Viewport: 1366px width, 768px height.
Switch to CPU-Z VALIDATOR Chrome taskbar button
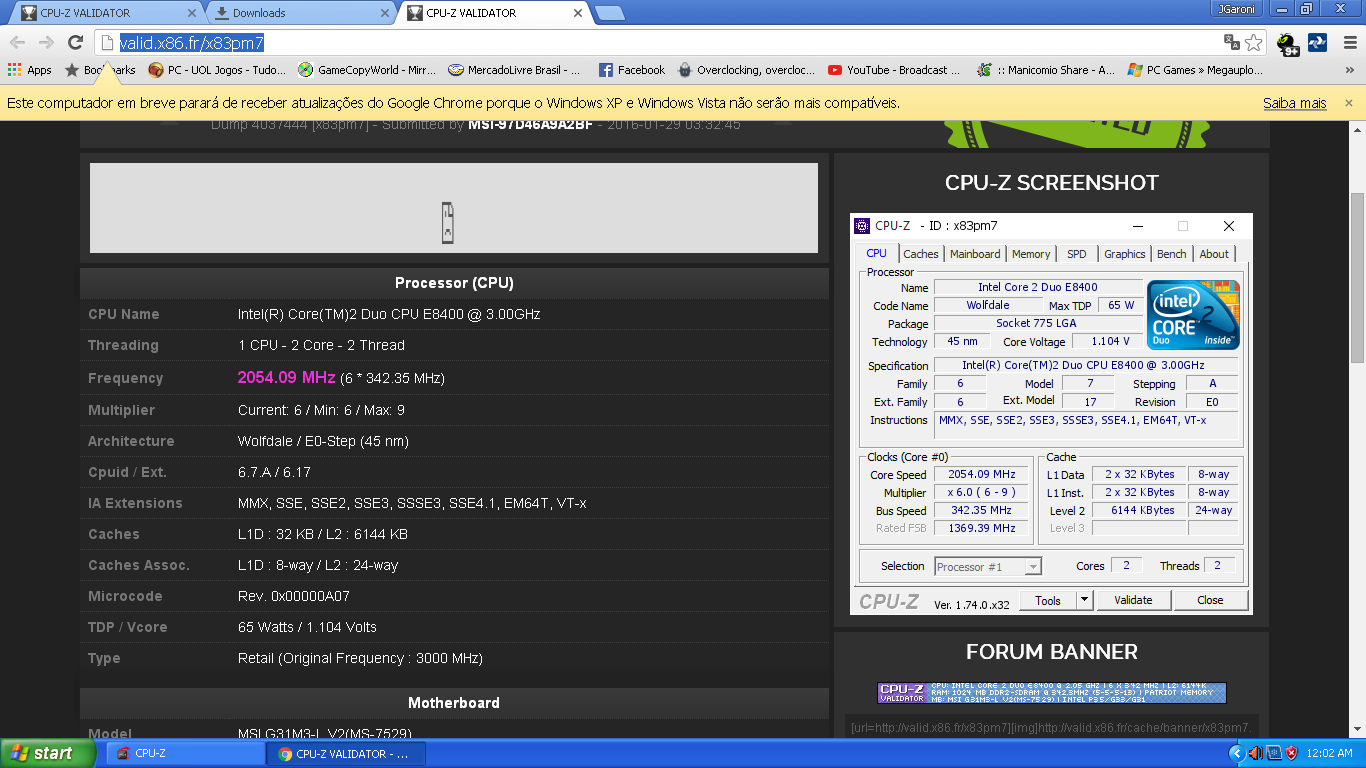(x=346, y=753)
